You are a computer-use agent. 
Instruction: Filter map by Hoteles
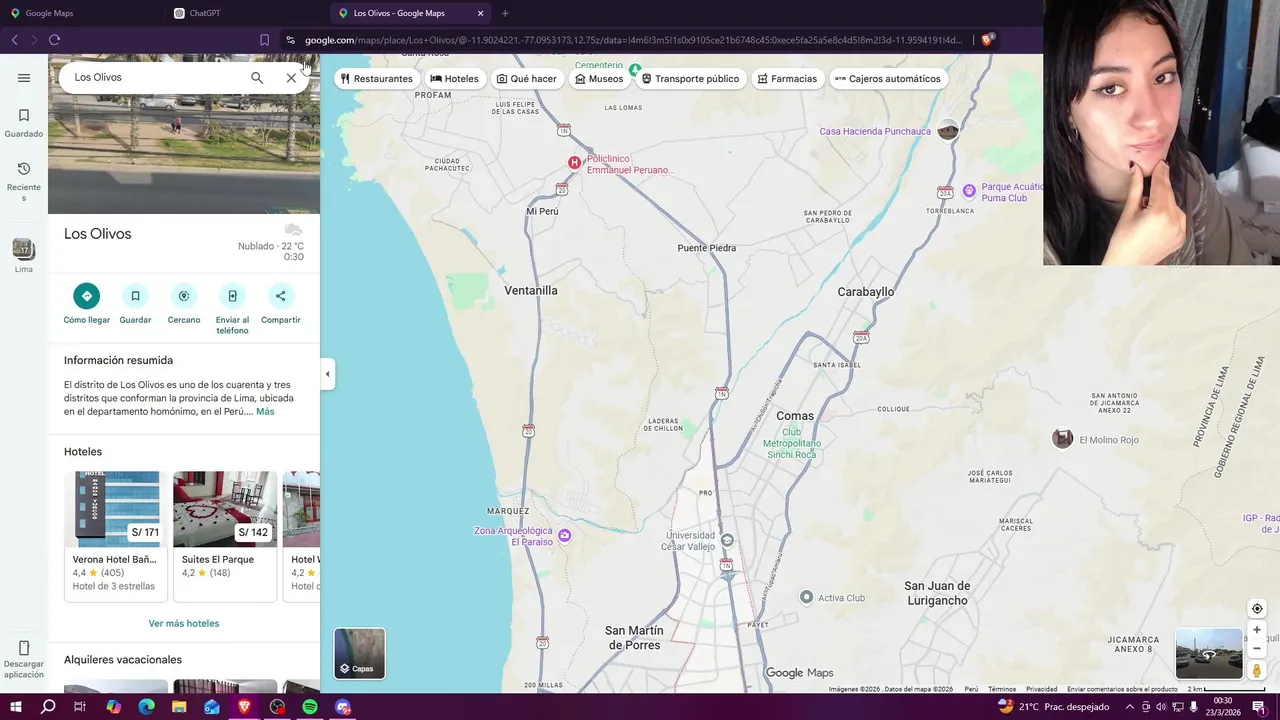(x=455, y=79)
